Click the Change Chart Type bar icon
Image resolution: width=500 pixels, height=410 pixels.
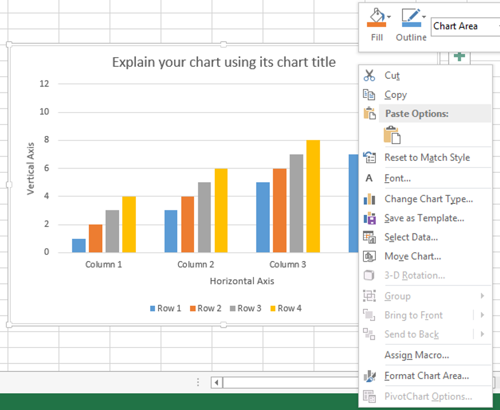click(369, 199)
